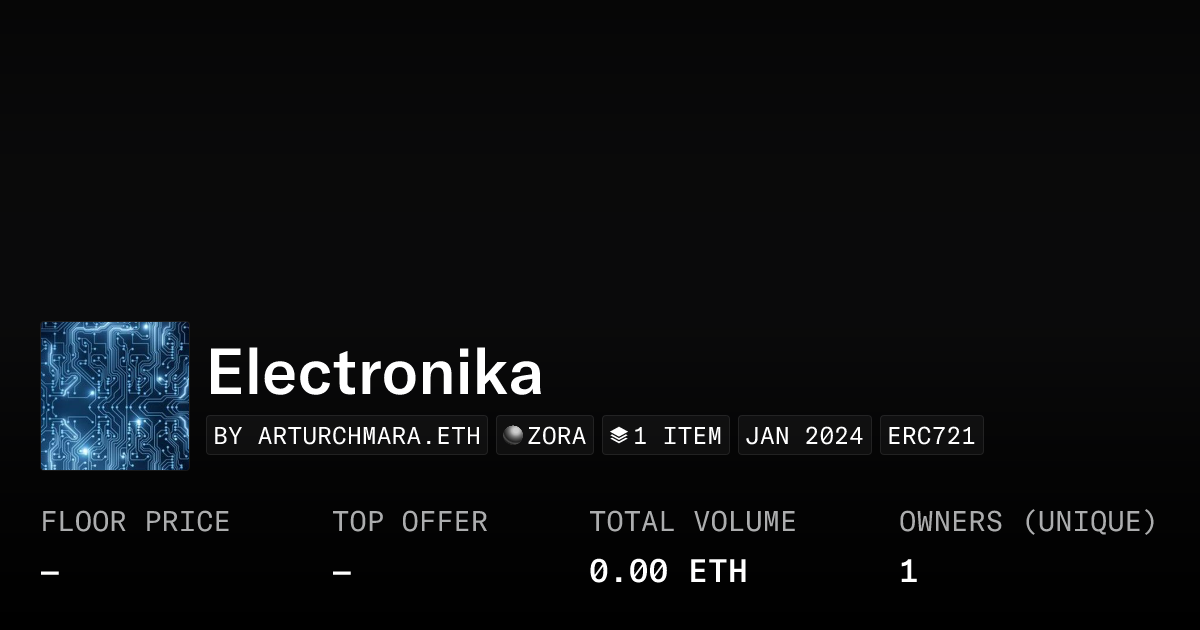Click the Zora sphere logo icon

(513, 435)
